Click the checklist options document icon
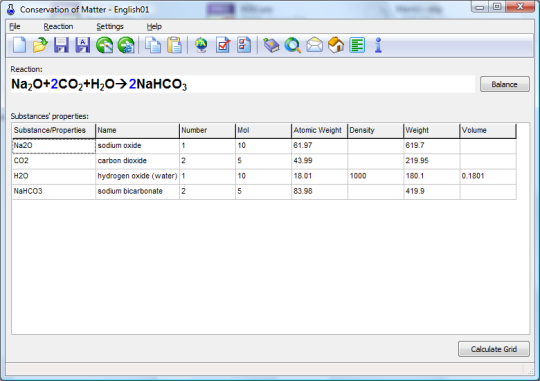540x381 pixels. (x=244, y=45)
